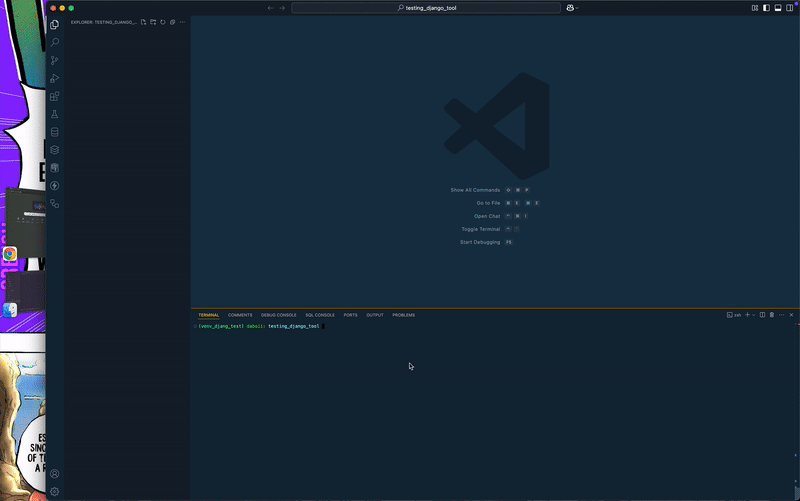Screen dimensions: 800x501
Task: Switch to the Terminal tab
Action: (x=208, y=315)
